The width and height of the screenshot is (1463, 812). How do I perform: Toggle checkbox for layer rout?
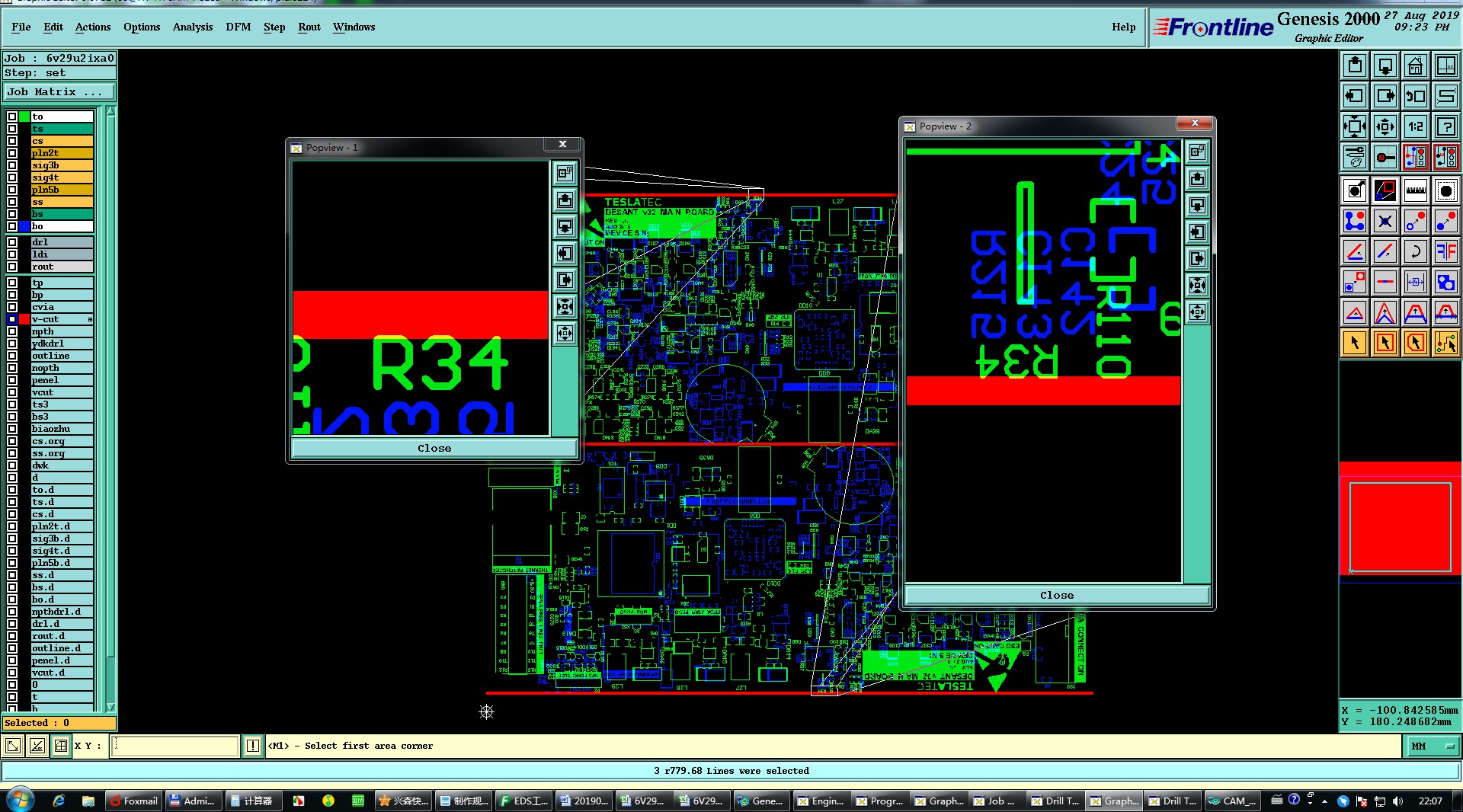[x=11, y=267]
